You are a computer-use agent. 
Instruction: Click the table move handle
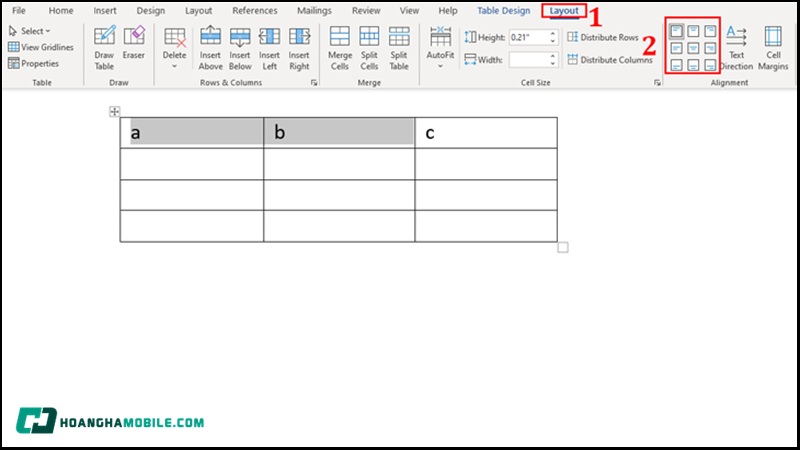click(114, 111)
